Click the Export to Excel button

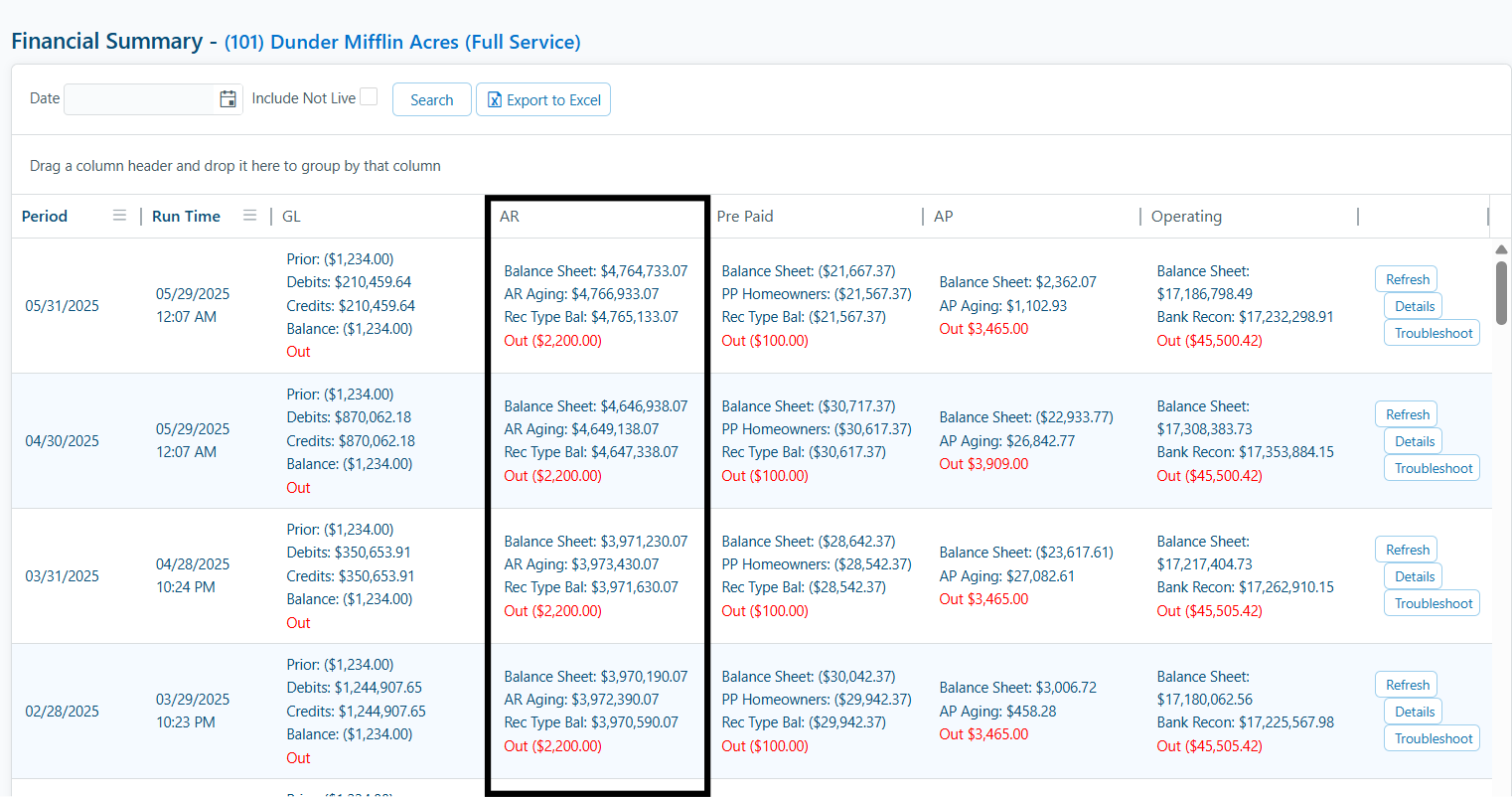point(543,99)
